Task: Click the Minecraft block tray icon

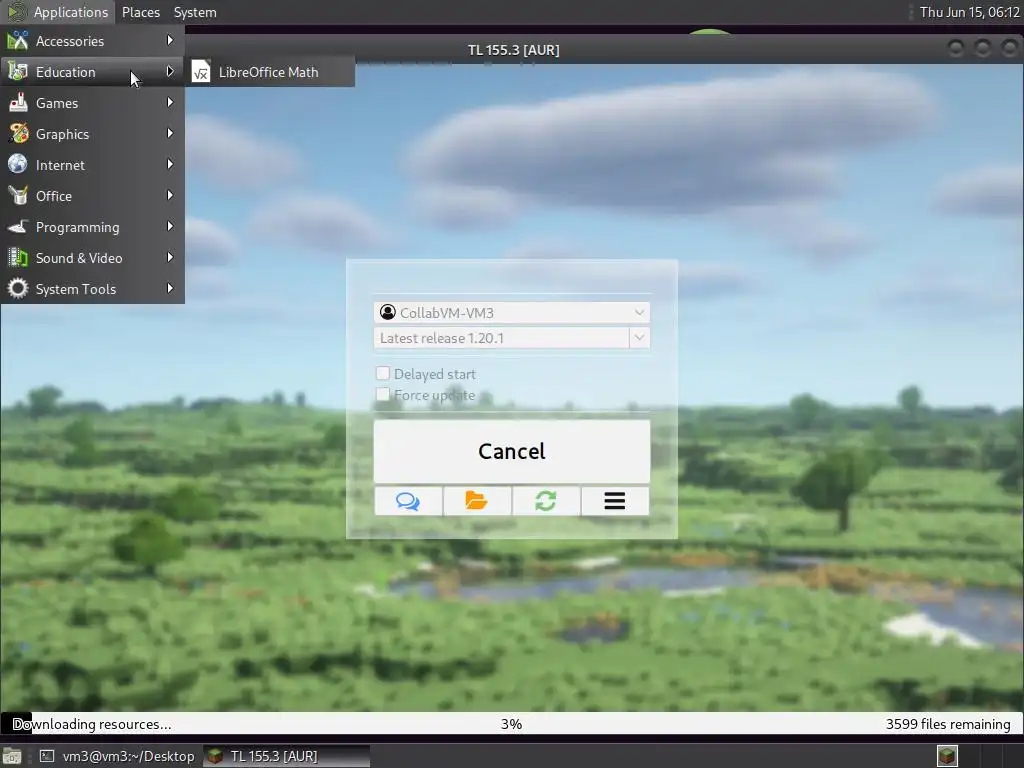Action: (947, 756)
